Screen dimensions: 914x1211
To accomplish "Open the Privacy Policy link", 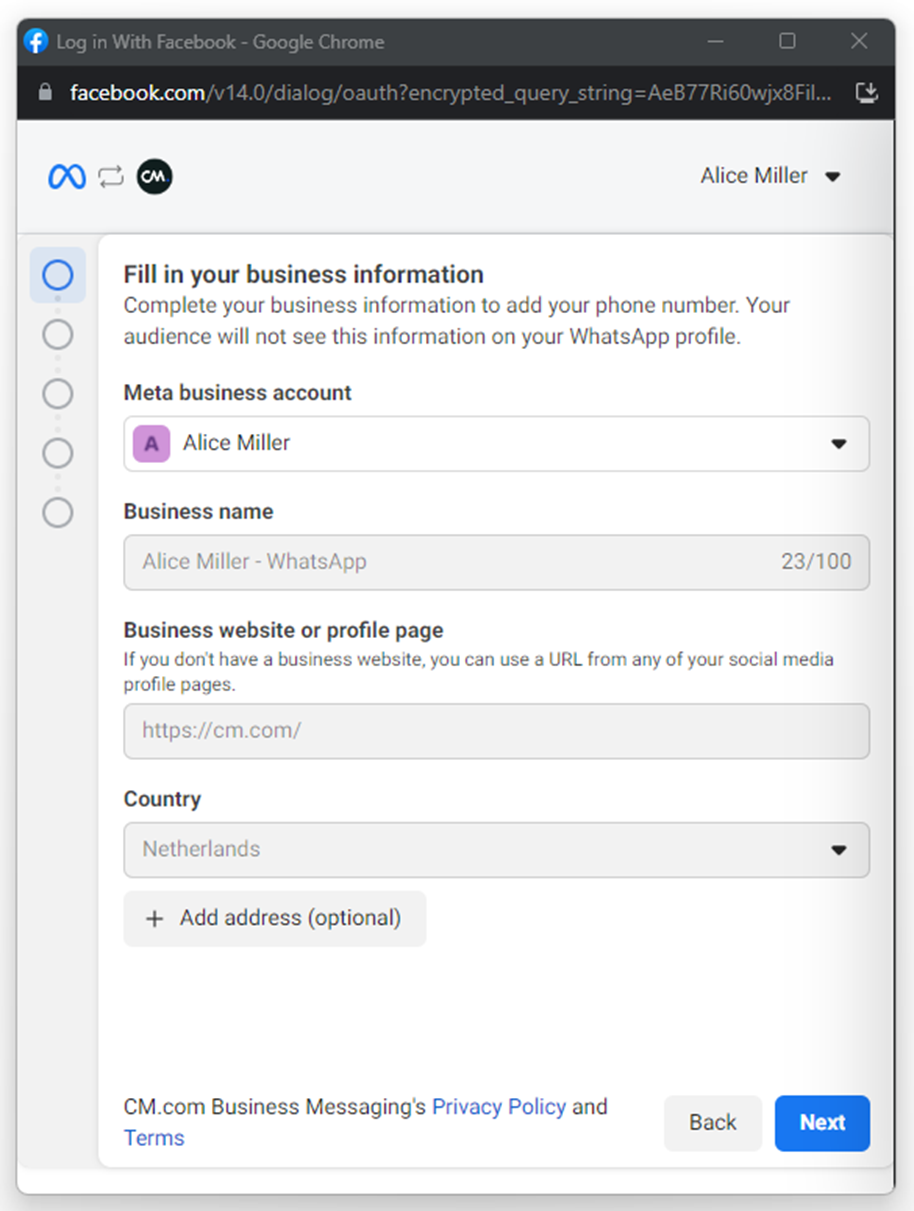I will point(498,1107).
